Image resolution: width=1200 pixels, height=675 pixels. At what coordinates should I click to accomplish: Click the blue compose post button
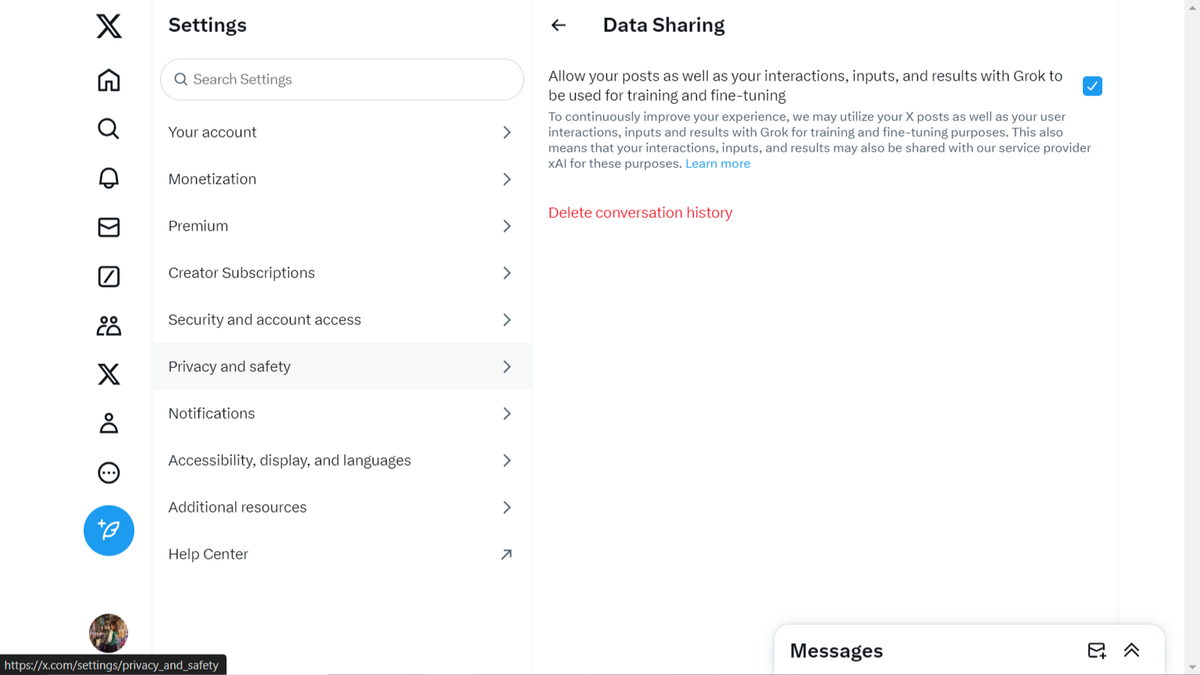(108, 531)
